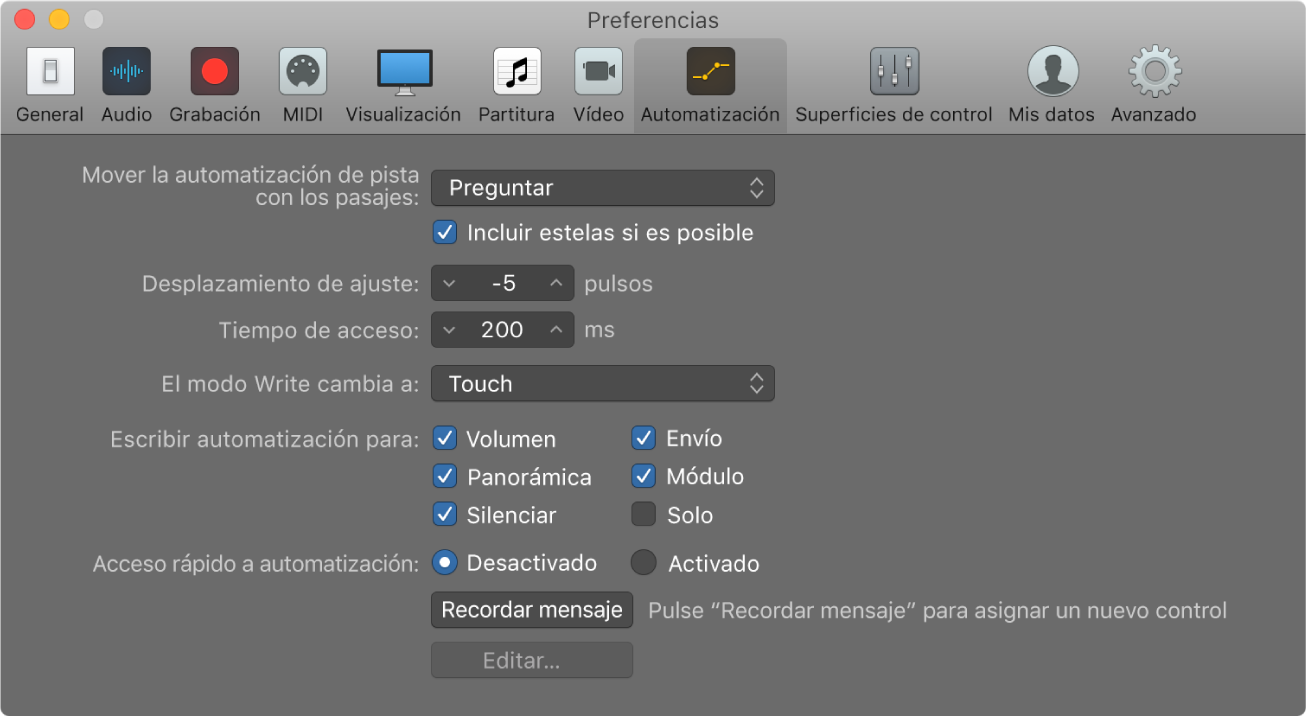Close the Preferencias window
This screenshot has height=718, width=1306.
[x=25, y=19]
